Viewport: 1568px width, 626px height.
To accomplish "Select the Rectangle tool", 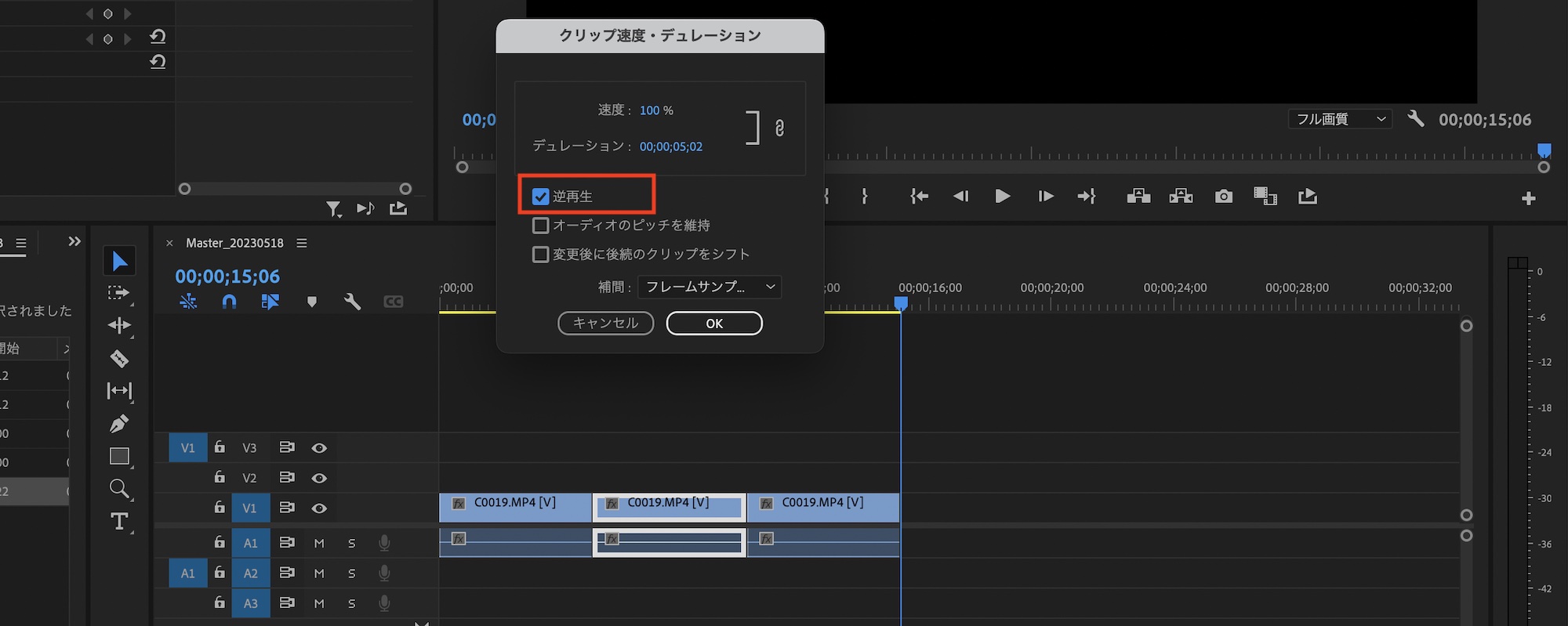I will pyautogui.click(x=119, y=456).
